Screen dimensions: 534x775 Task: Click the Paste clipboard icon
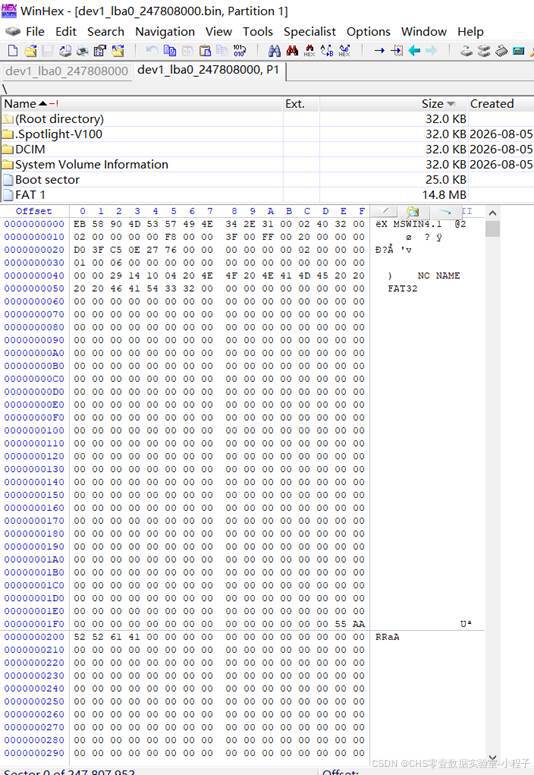(x=205, y=50)
